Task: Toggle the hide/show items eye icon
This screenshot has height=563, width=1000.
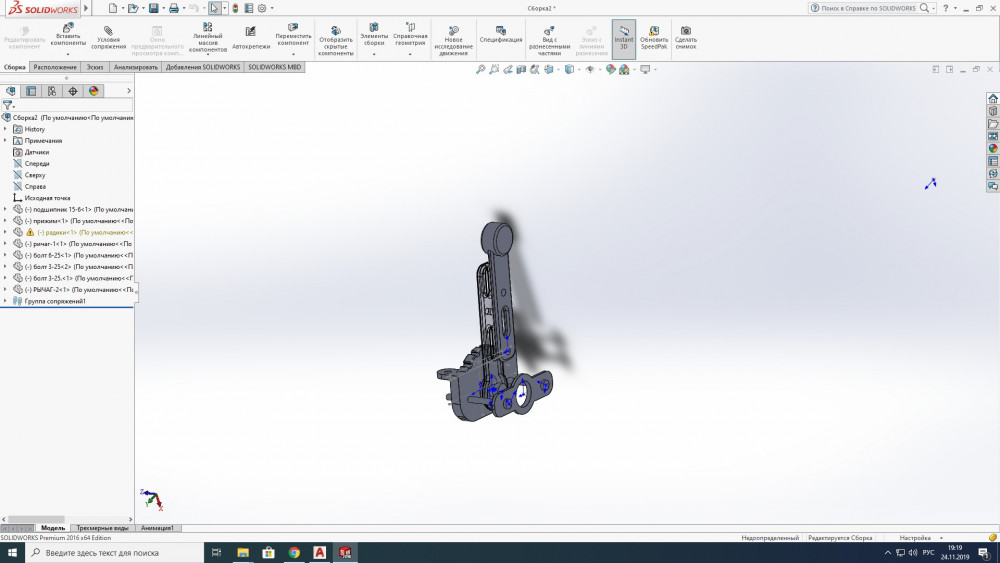Action: (x=589, y=70)
